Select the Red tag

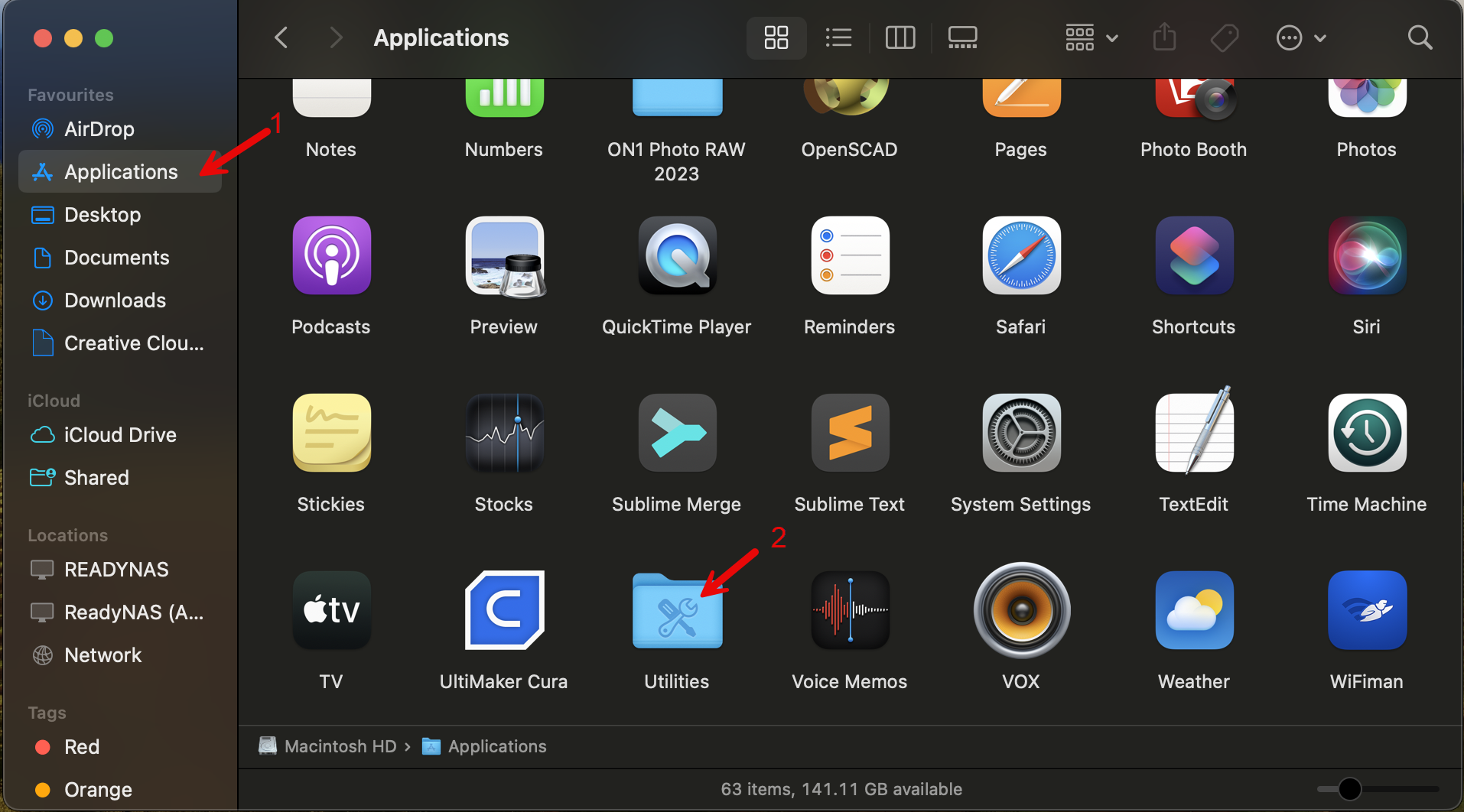(120, 747)
